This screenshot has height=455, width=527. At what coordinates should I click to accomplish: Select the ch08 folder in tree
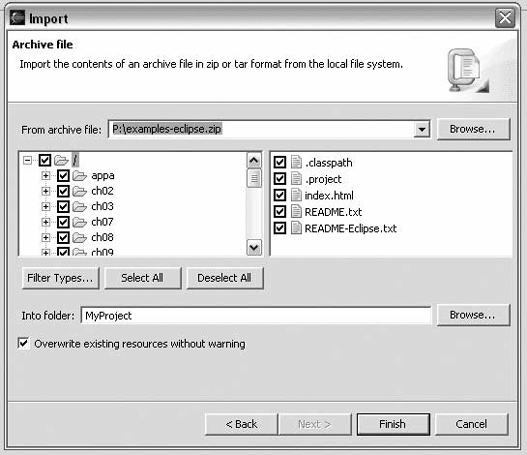(102, 237)
